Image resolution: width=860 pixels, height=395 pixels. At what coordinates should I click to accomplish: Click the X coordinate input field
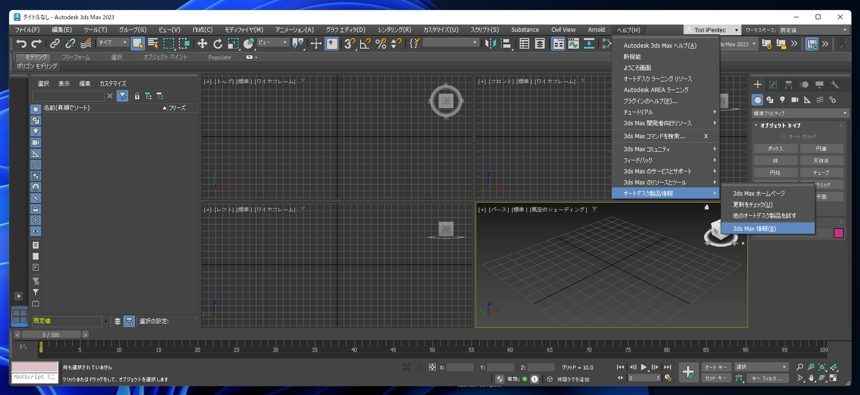coord(460,367)
